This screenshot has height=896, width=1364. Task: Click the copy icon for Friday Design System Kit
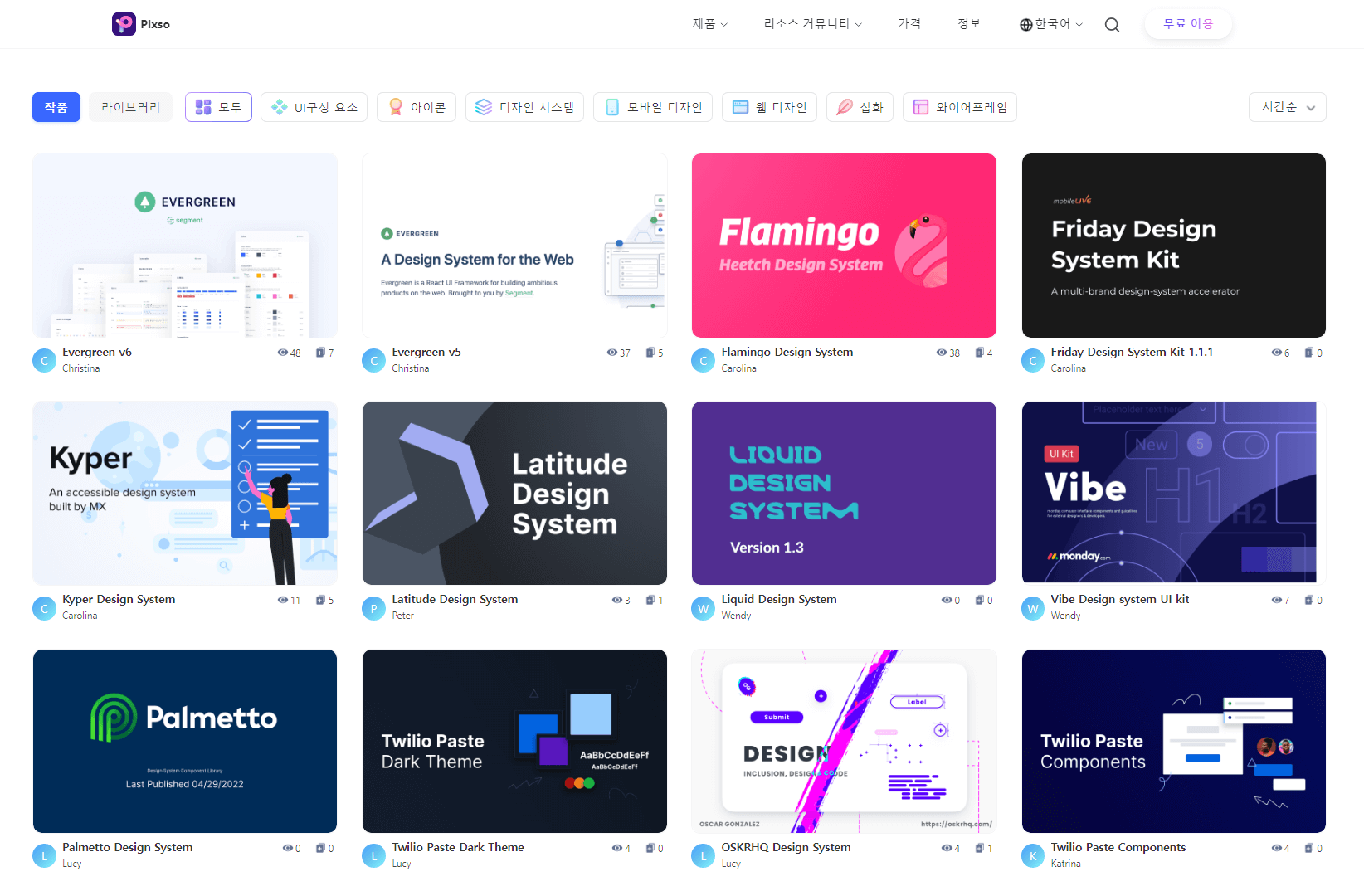[1308, 353]
